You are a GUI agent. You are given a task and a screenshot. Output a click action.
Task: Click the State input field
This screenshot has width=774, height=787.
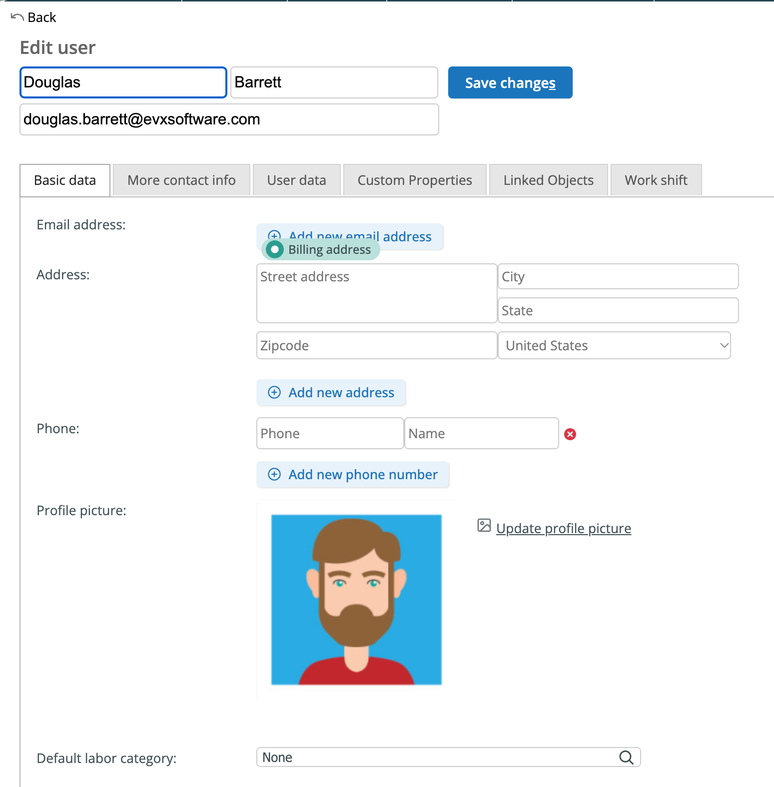pyautogui.click(x=618, y=310)
